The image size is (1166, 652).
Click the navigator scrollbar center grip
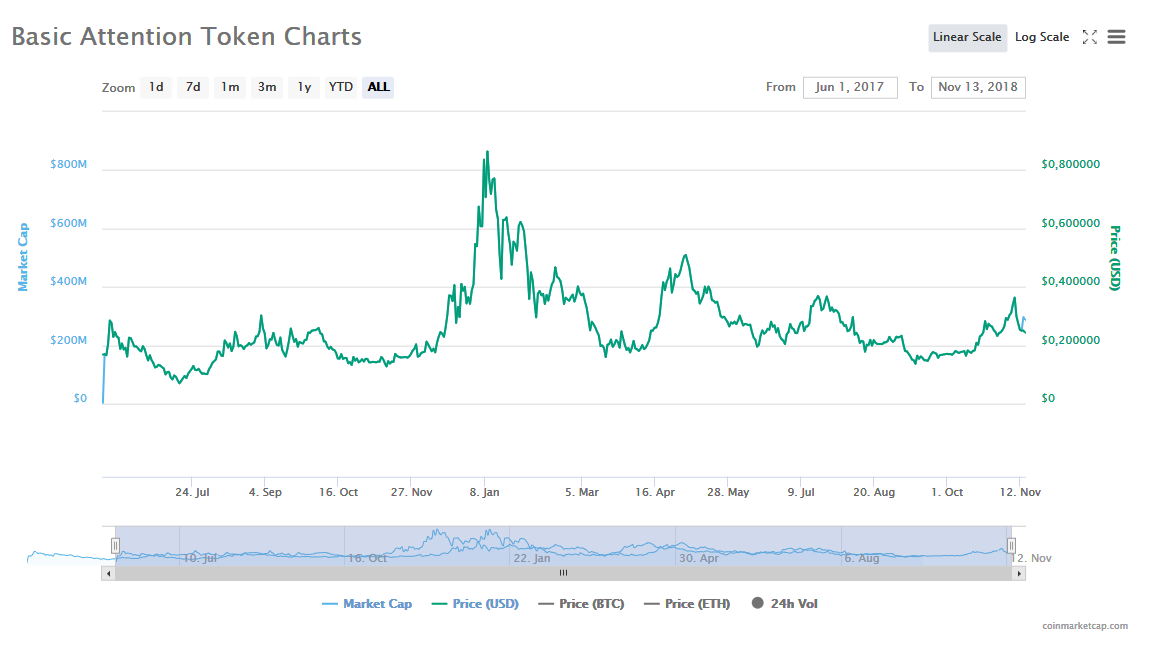(564, 573)
